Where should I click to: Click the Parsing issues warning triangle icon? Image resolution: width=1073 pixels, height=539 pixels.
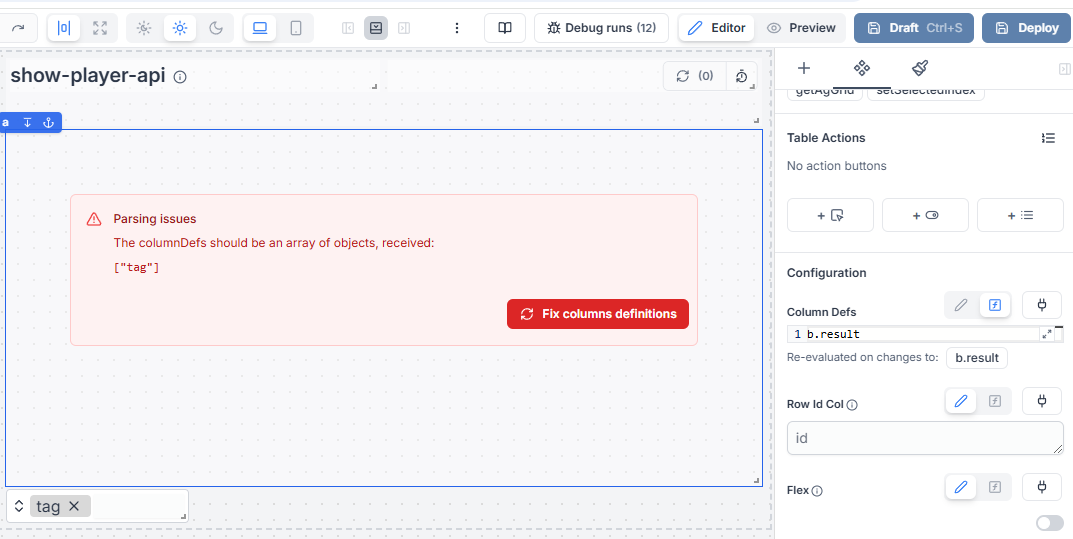94,219
